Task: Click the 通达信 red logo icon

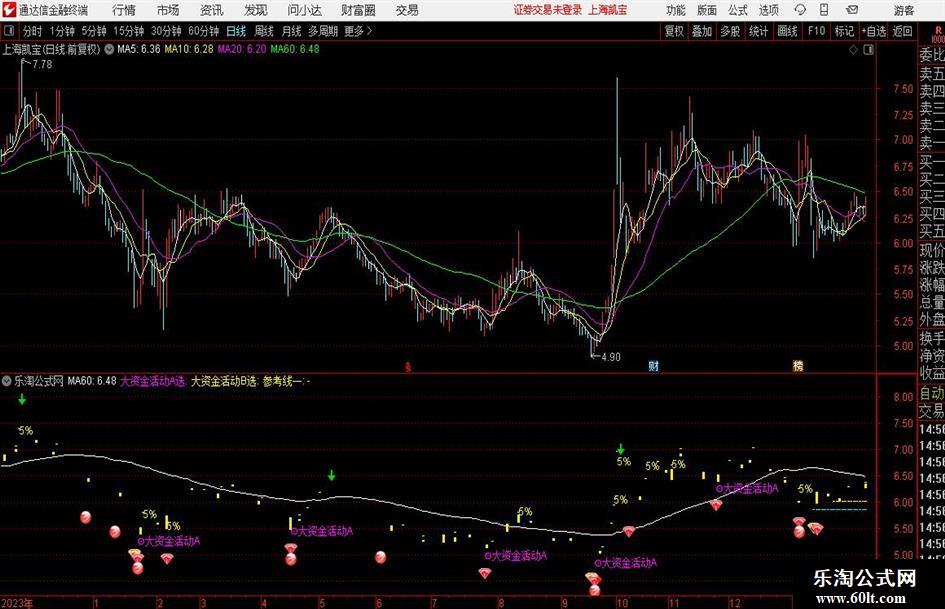Action: (9, 10)
